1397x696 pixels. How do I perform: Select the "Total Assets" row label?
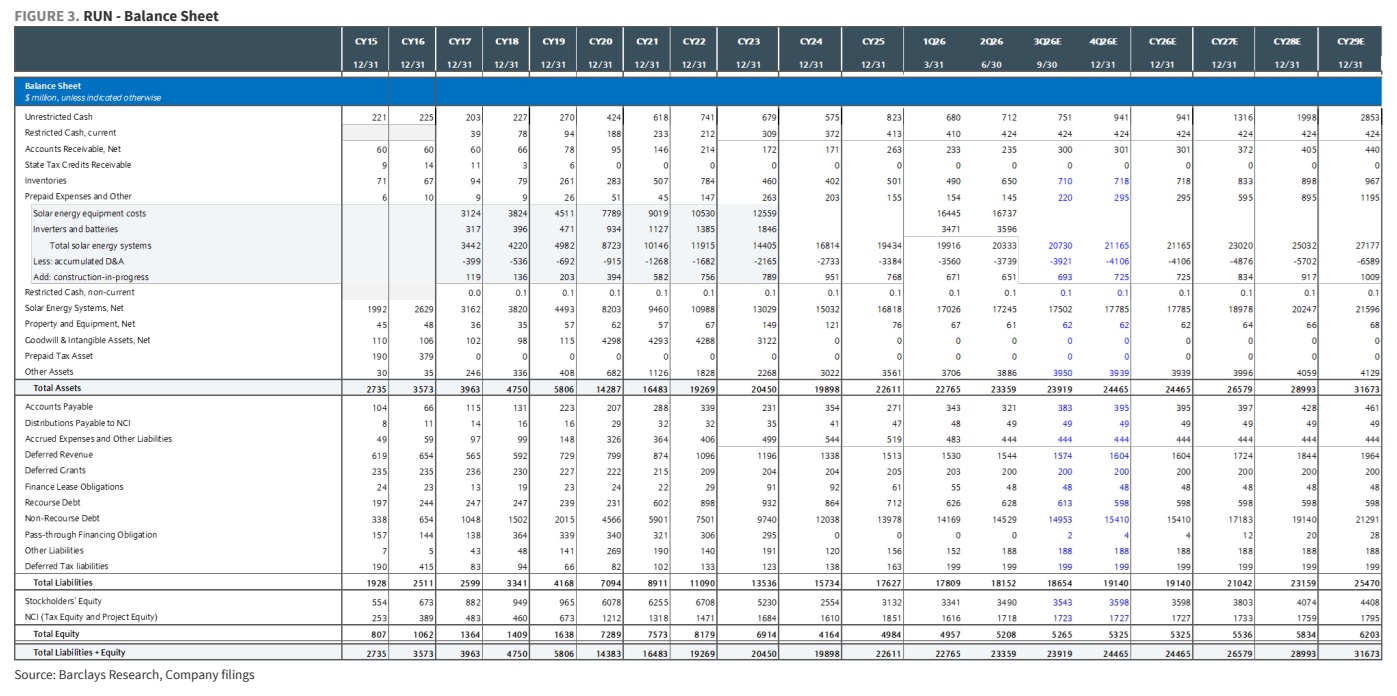pos(57,387)
